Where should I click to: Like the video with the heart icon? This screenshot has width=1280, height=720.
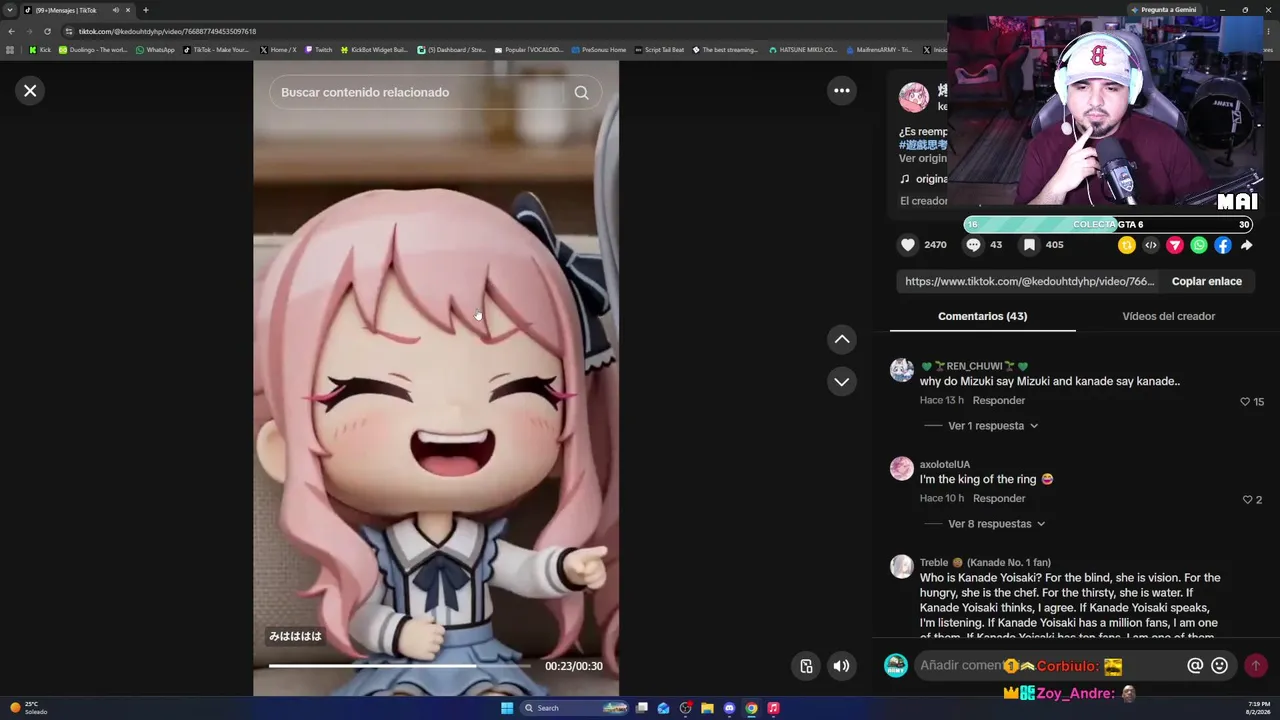pyautogui.click(x=908, y=245)
